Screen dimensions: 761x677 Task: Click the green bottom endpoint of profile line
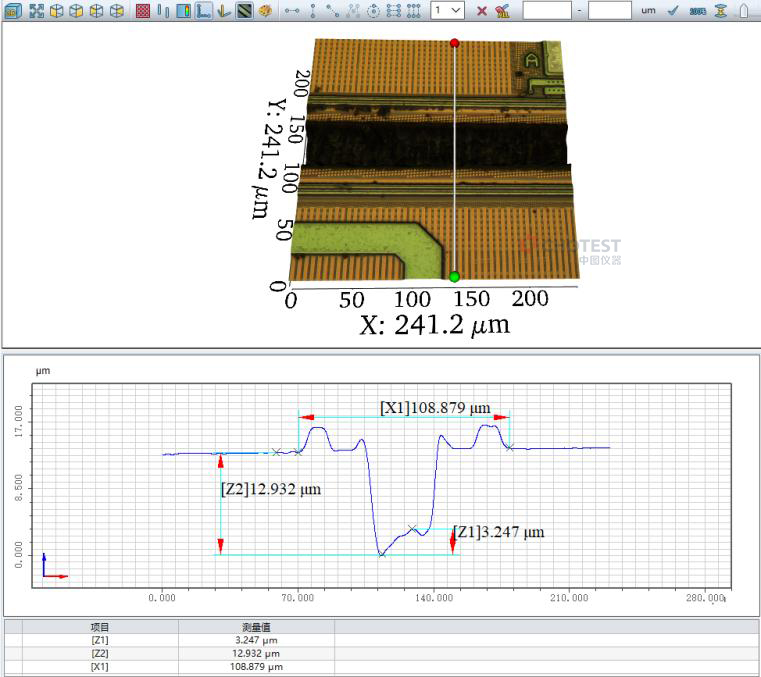(x=454, y=276)
